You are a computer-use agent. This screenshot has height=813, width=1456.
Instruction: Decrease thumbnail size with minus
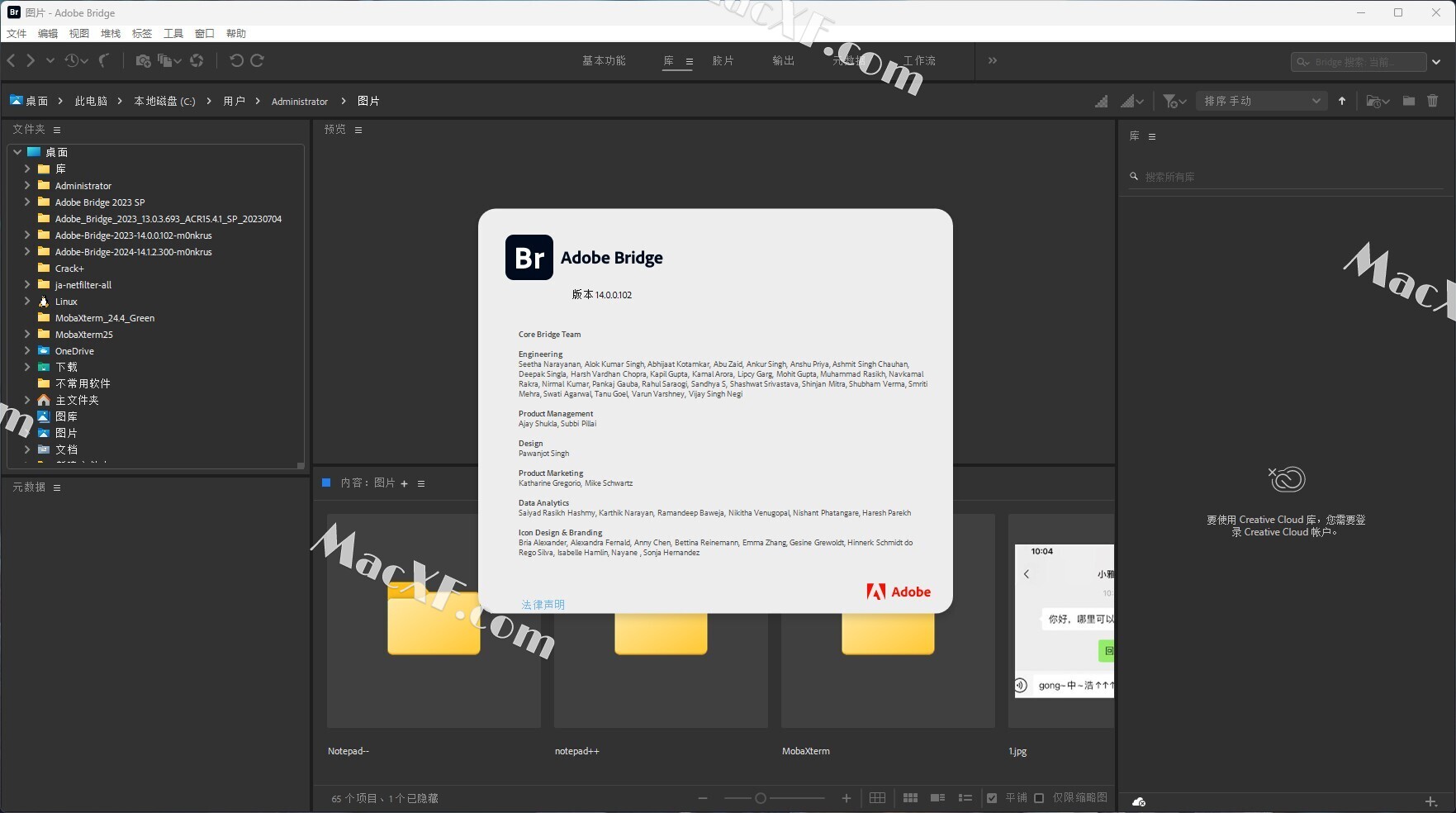[x=703, y=798]
